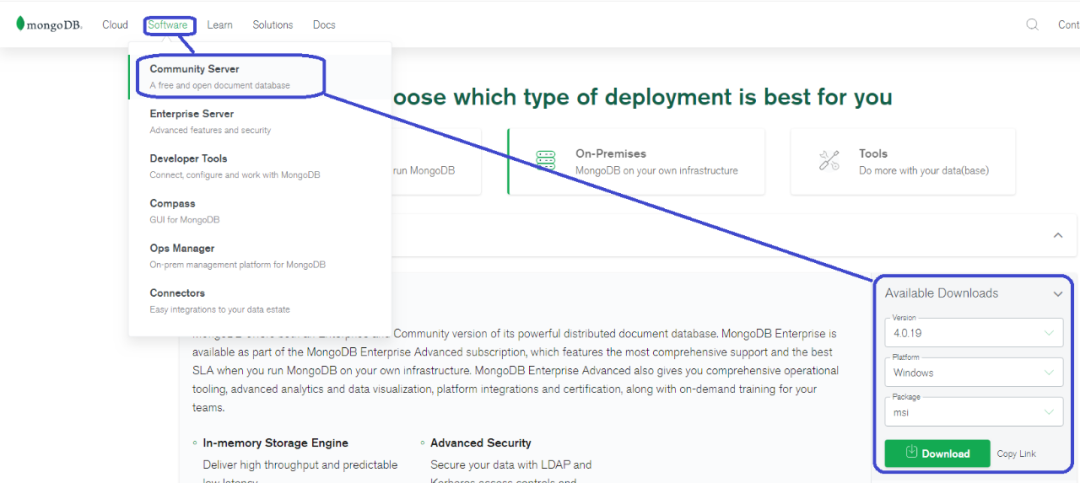The height and width of the screenshot is (483, 1080).
Task: Click the MongoDB leaf logo
Action: 20,24
